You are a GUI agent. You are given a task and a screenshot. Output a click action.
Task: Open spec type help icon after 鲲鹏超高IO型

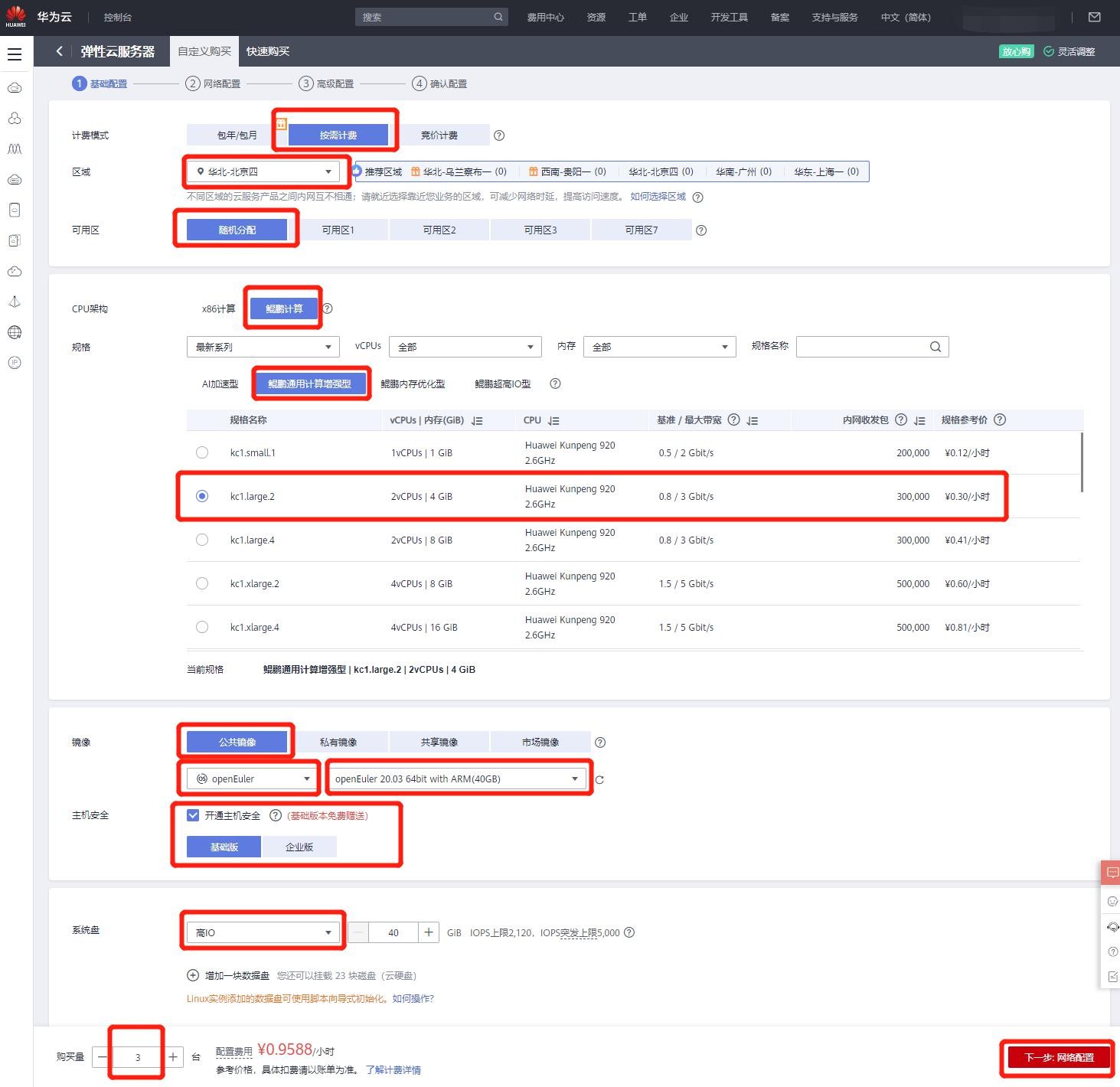556,384
